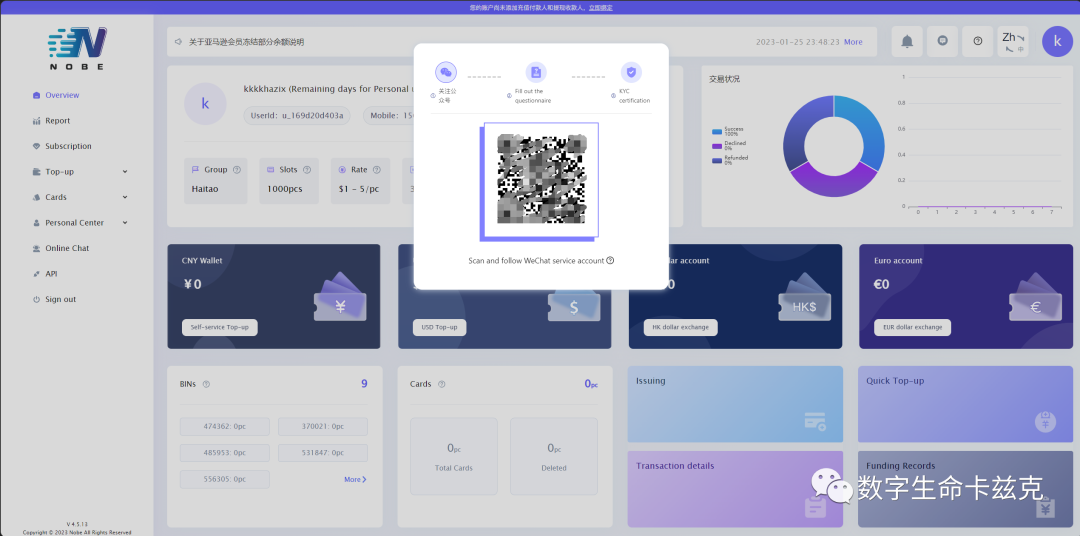
Task: Click the help icon next to Group
Action: [237, 169]
